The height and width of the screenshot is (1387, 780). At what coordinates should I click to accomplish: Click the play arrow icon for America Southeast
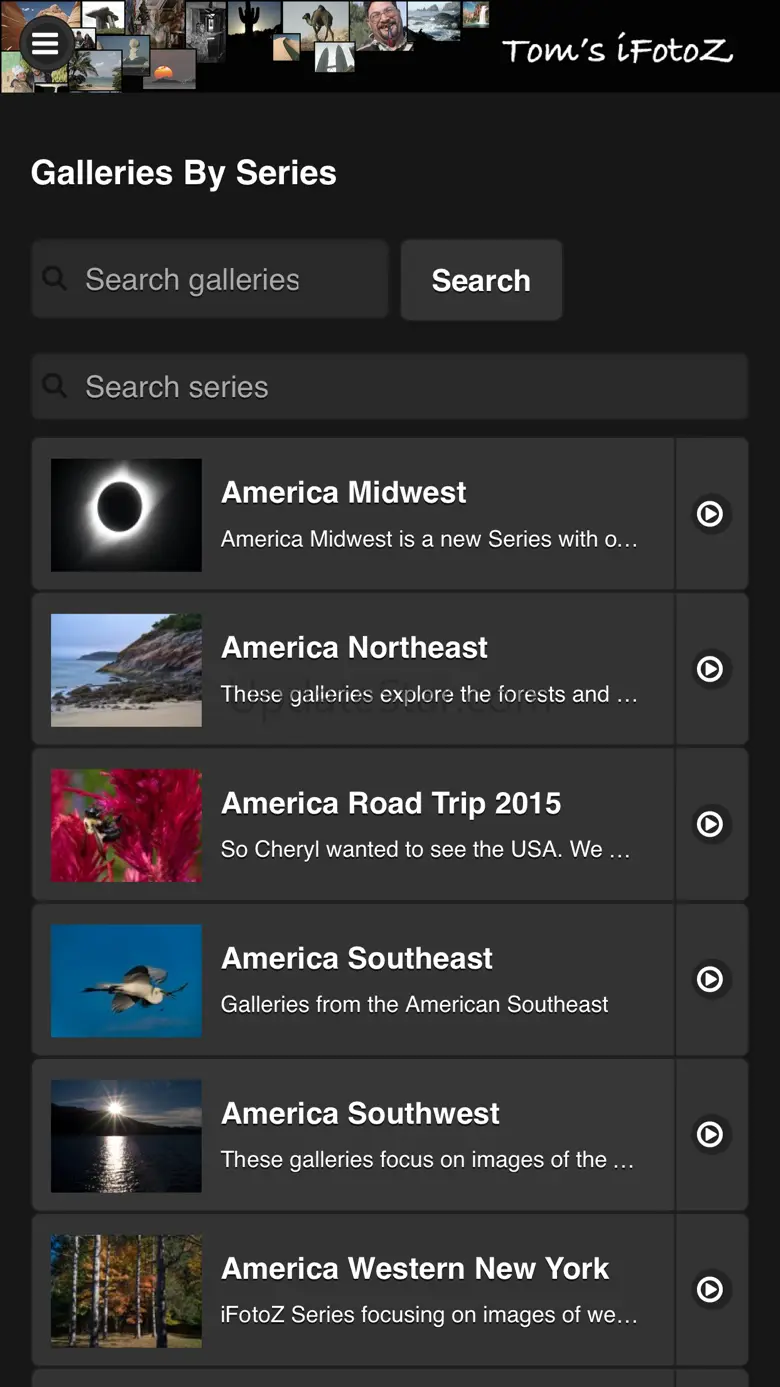click(710, 979)
